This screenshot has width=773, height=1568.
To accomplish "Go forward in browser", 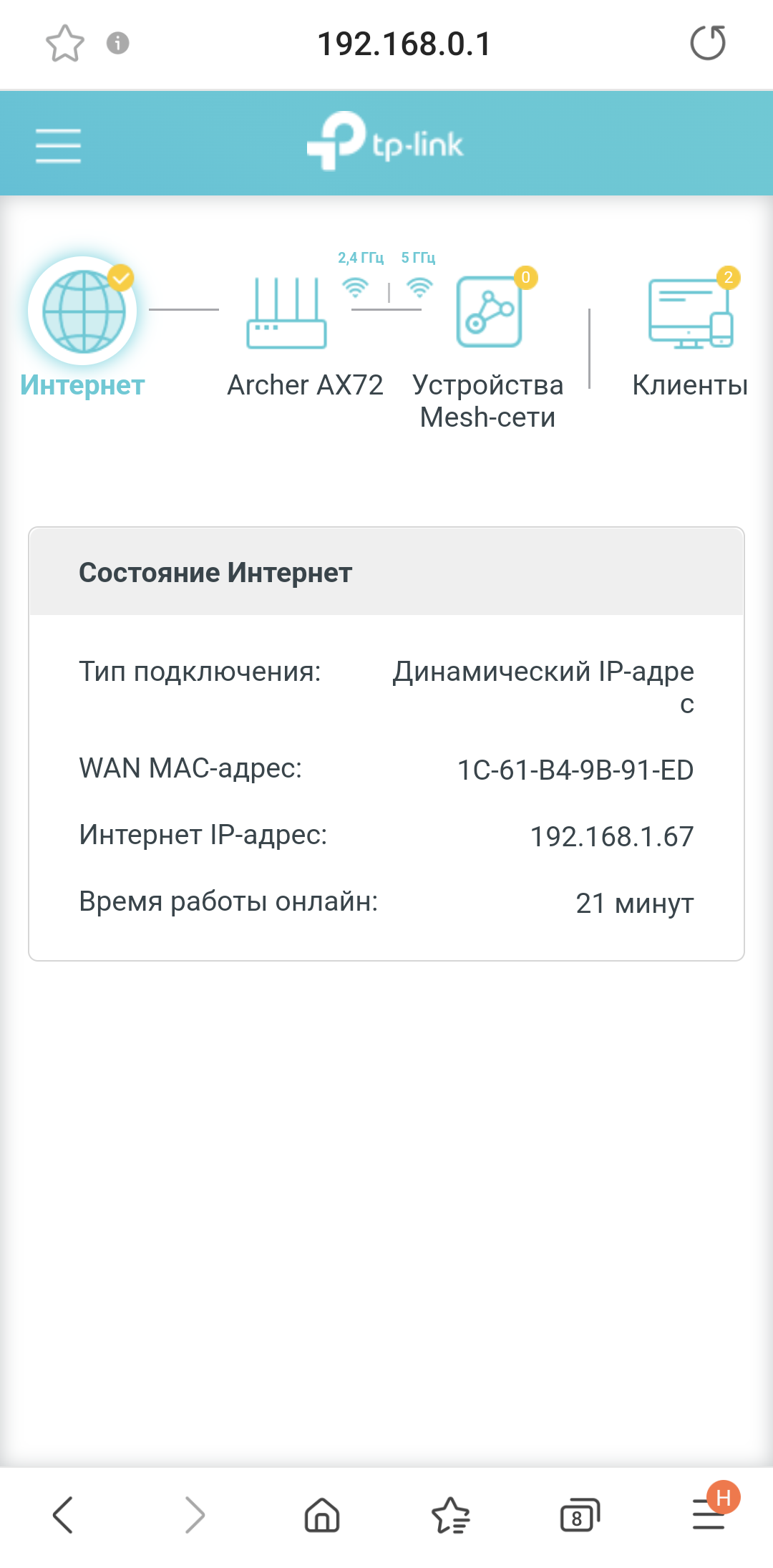I will tap(194, 1515).
